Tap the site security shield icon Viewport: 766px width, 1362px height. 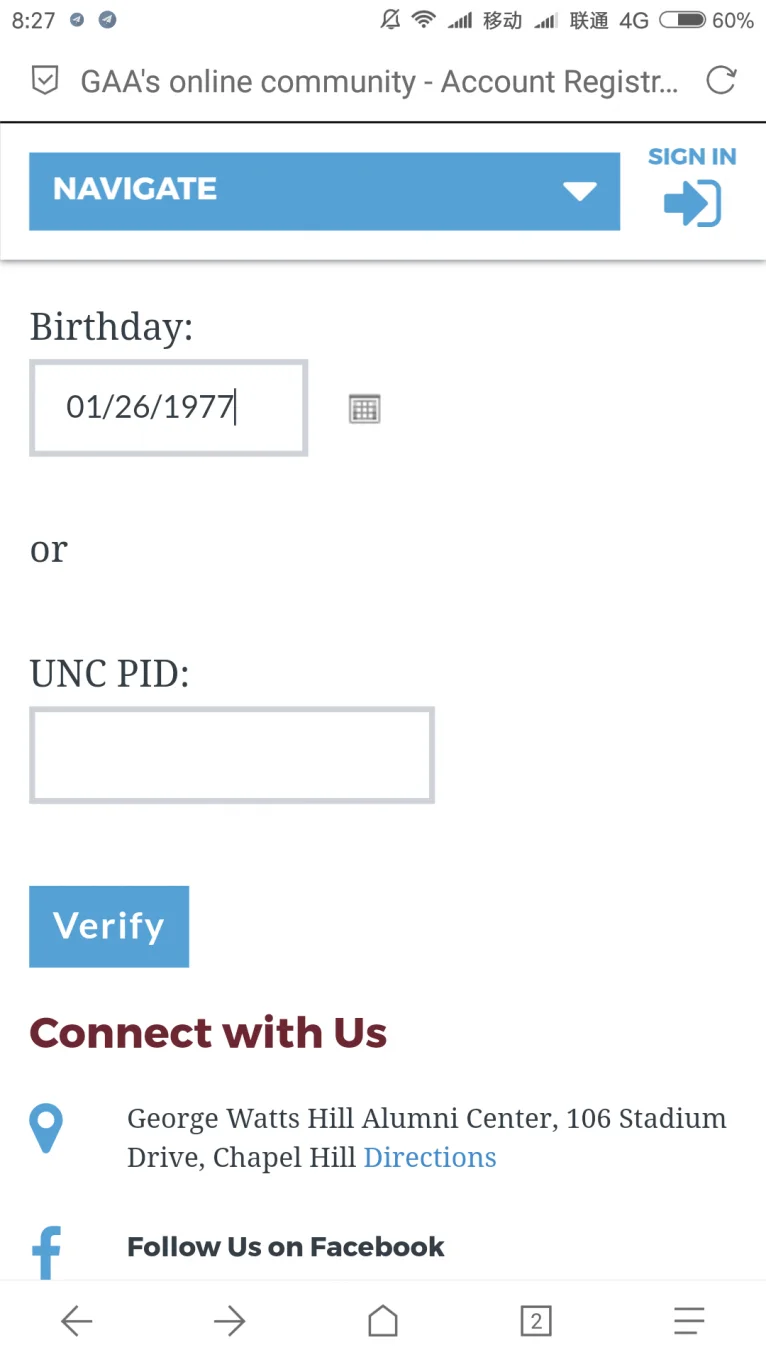(45, 81)
